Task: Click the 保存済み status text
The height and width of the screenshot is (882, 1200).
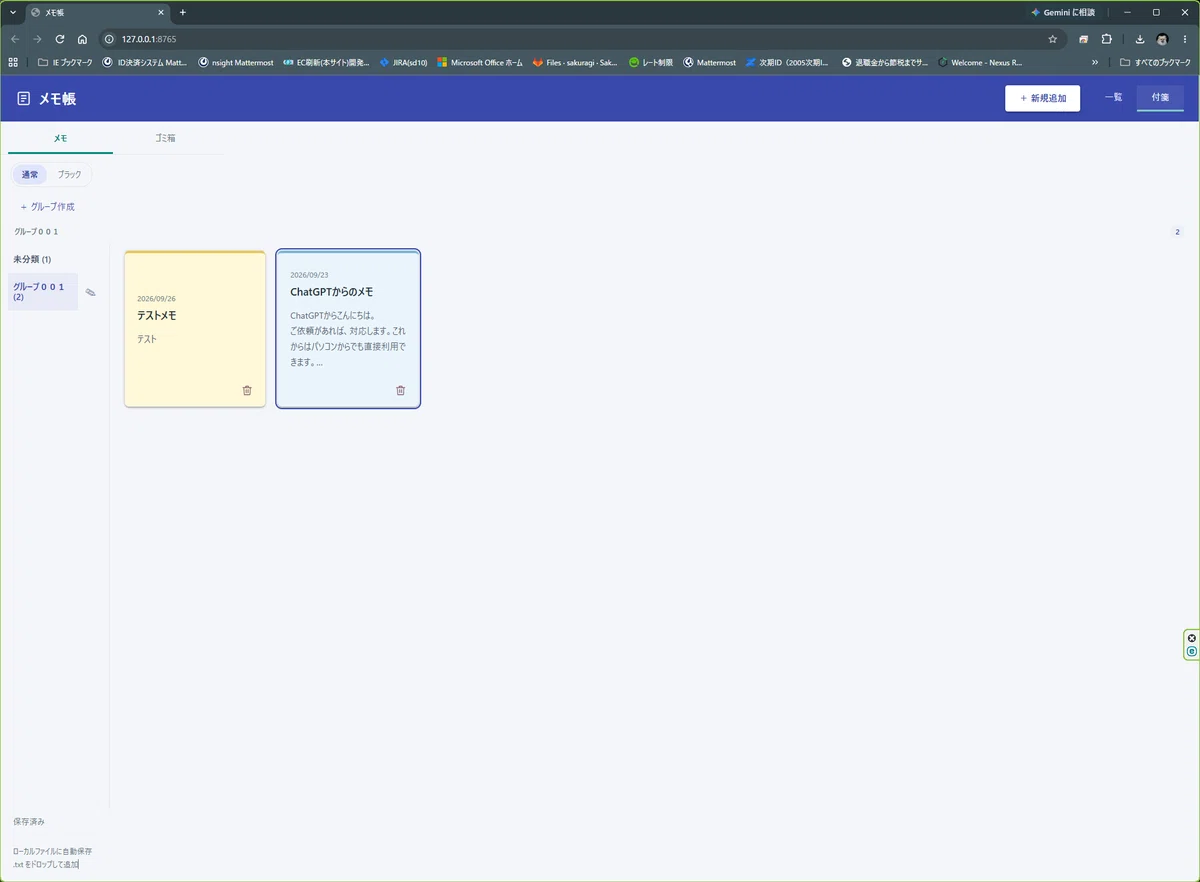Action: 29,821
